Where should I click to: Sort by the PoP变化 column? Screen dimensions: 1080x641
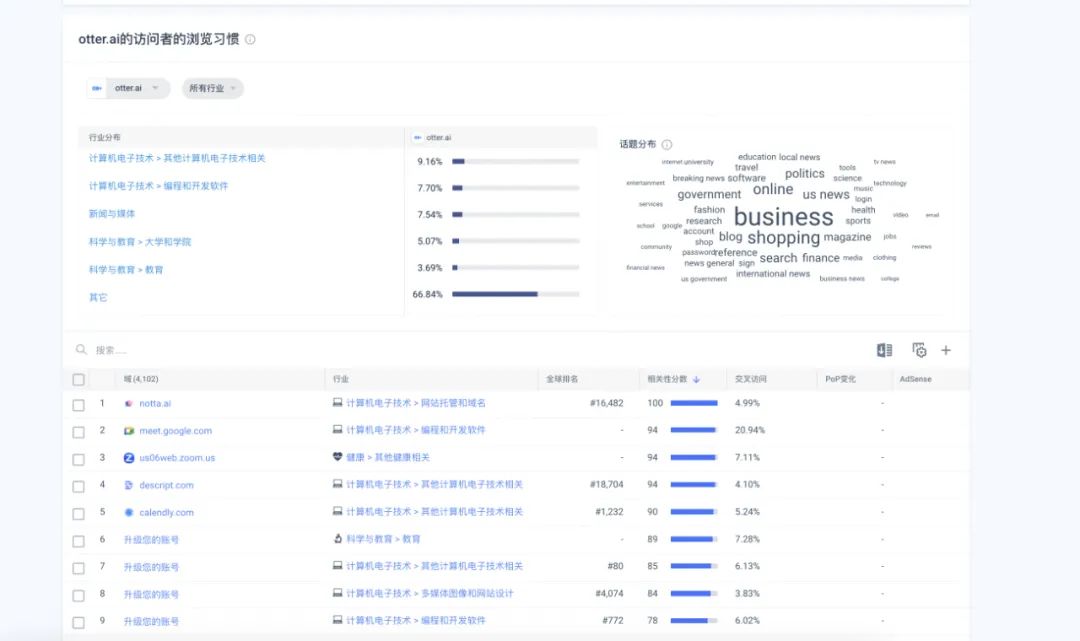pos(840,379)
